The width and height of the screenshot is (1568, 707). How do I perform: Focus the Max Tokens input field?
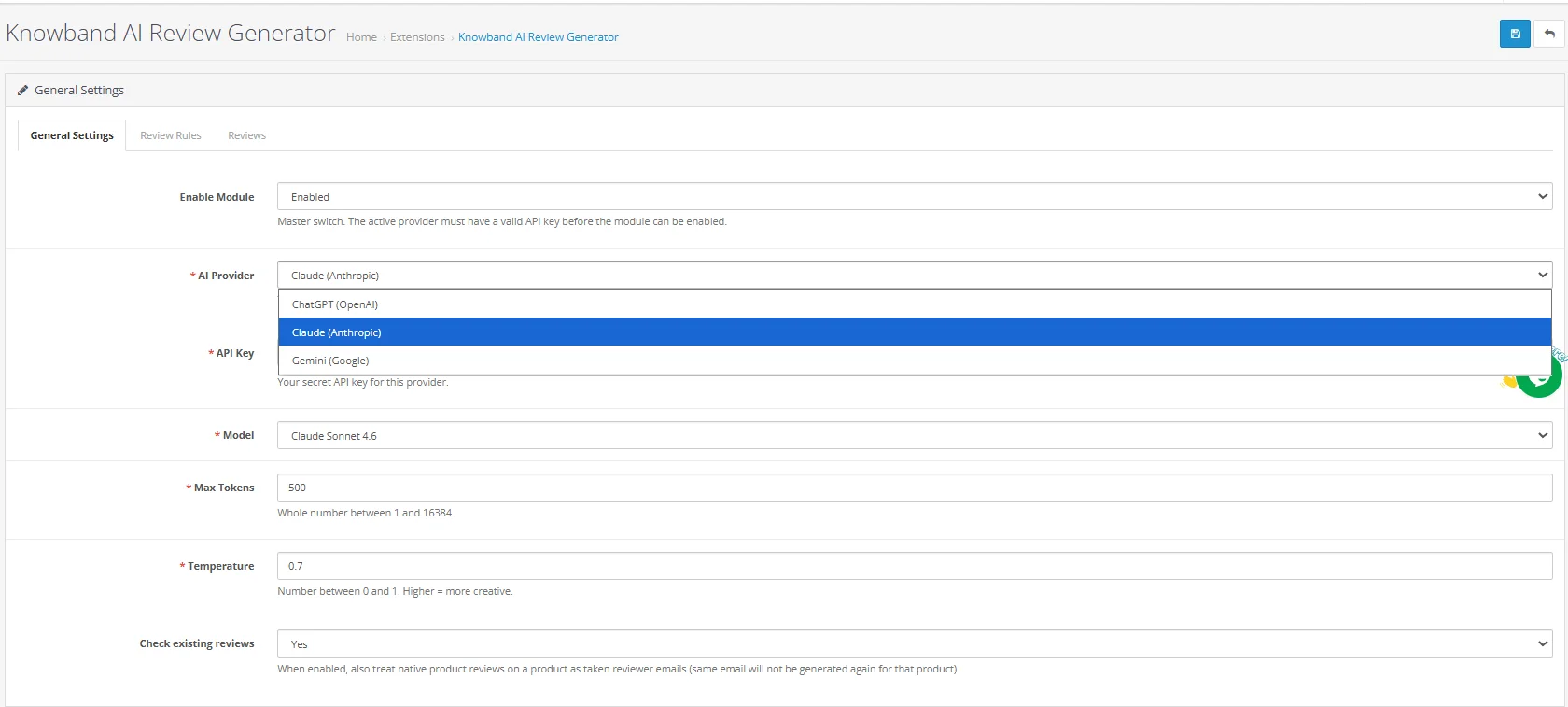click(x=915, y=488)
